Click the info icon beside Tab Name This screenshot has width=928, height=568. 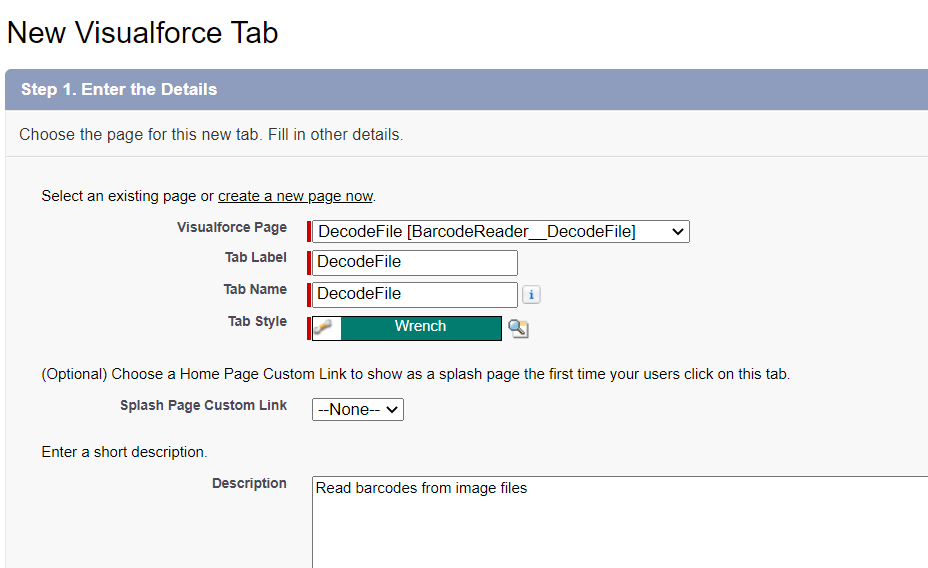point(532,295)
